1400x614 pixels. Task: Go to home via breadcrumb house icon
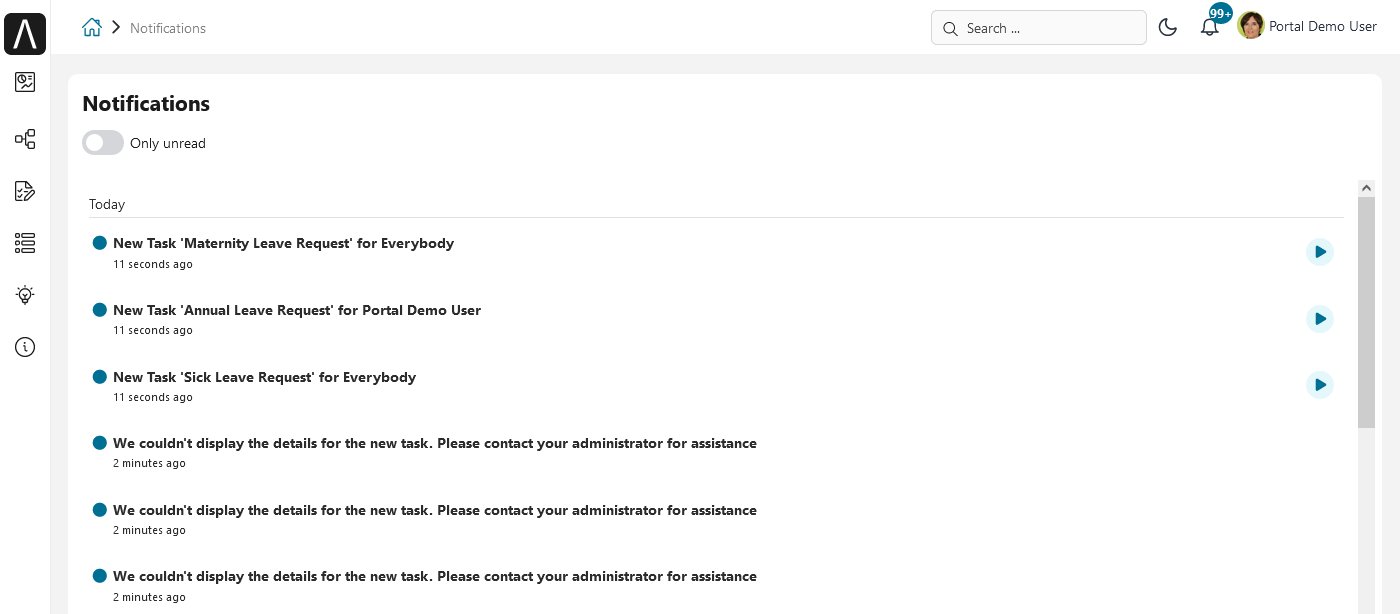(x=92, y=28)
